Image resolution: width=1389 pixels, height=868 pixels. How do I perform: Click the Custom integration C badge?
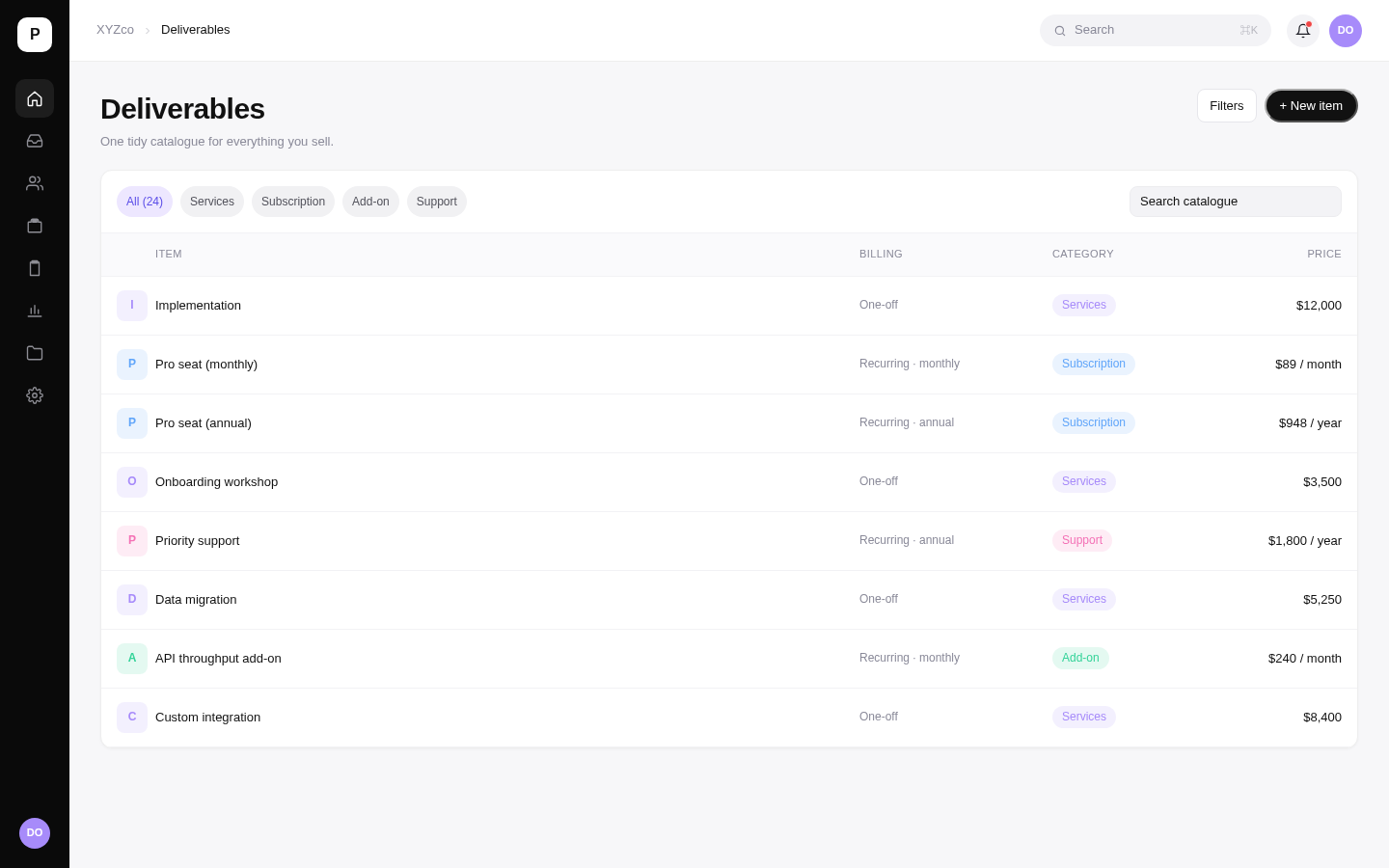(132, 718)
